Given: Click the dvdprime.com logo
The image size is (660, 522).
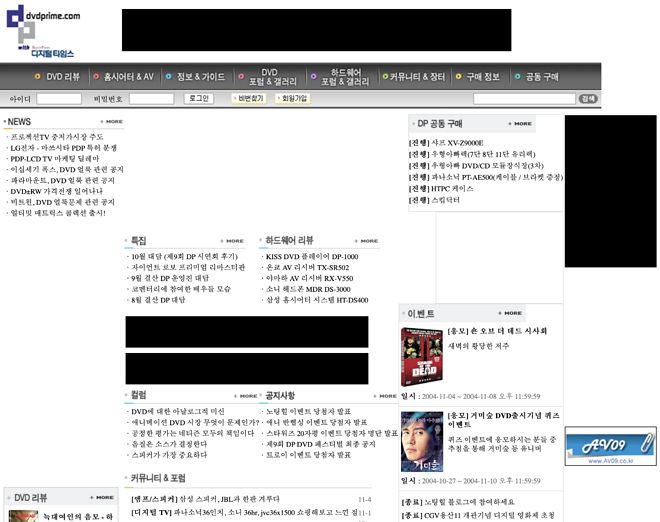Looking at the screenshot, I should click(43, 23).
